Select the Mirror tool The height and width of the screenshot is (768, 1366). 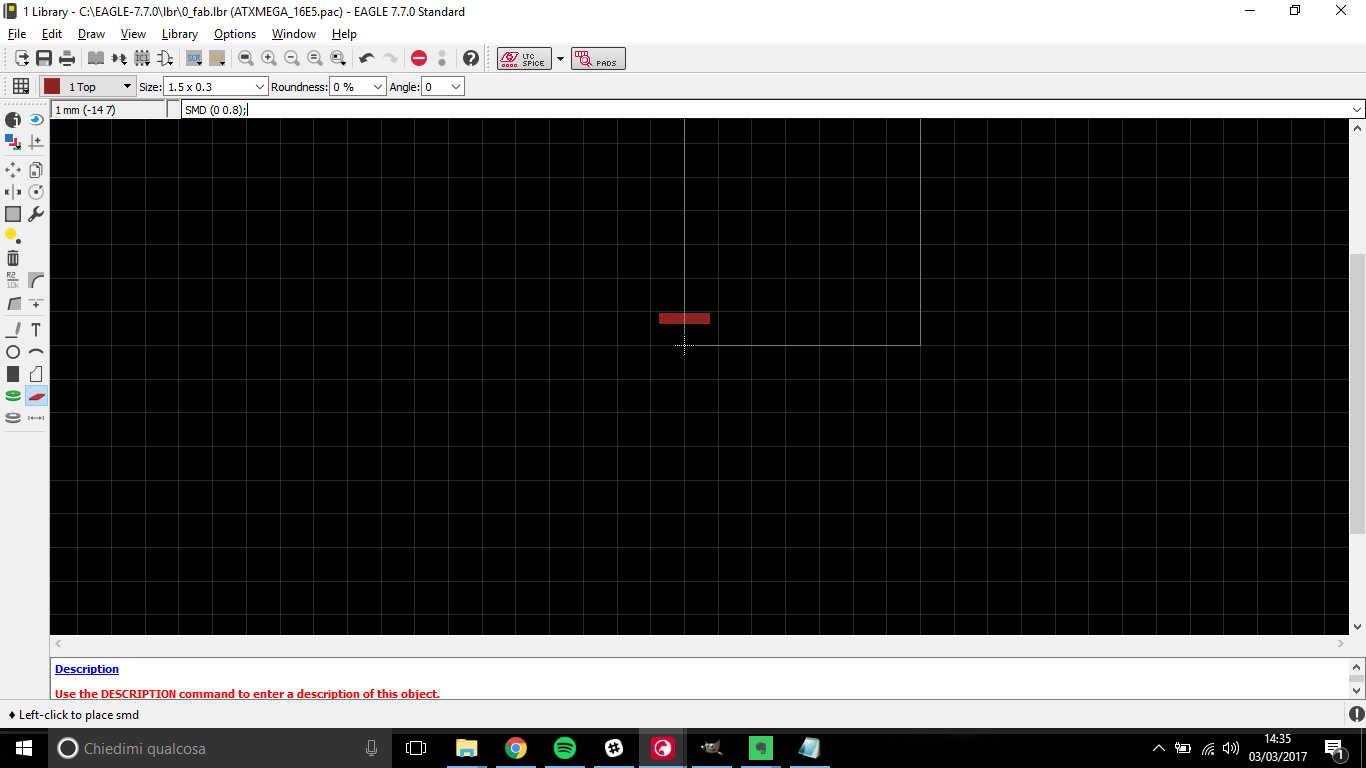[13, 192]
